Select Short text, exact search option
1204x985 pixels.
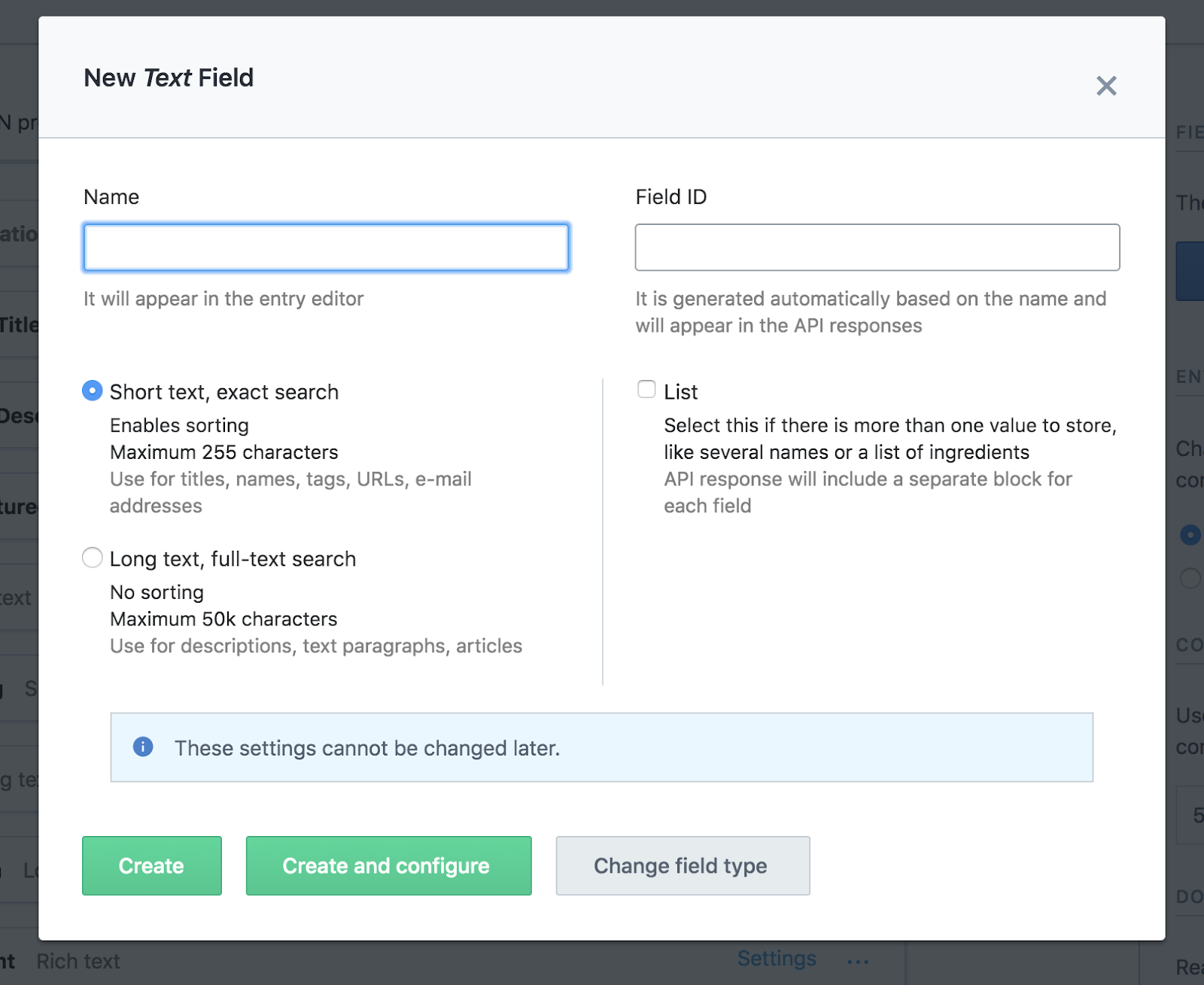93,391
